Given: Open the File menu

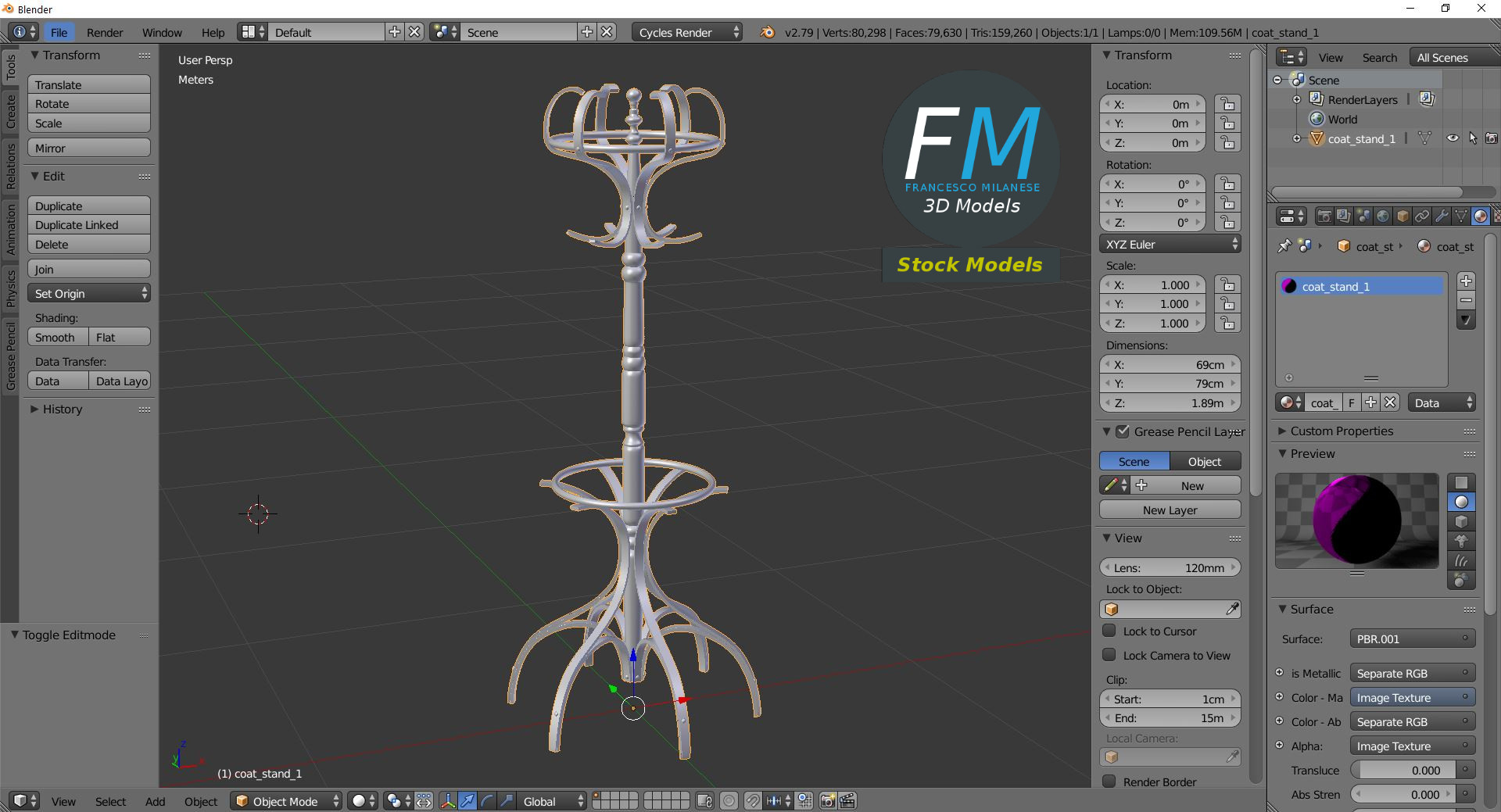Looking at the screenshot, I should coord(59,32).
